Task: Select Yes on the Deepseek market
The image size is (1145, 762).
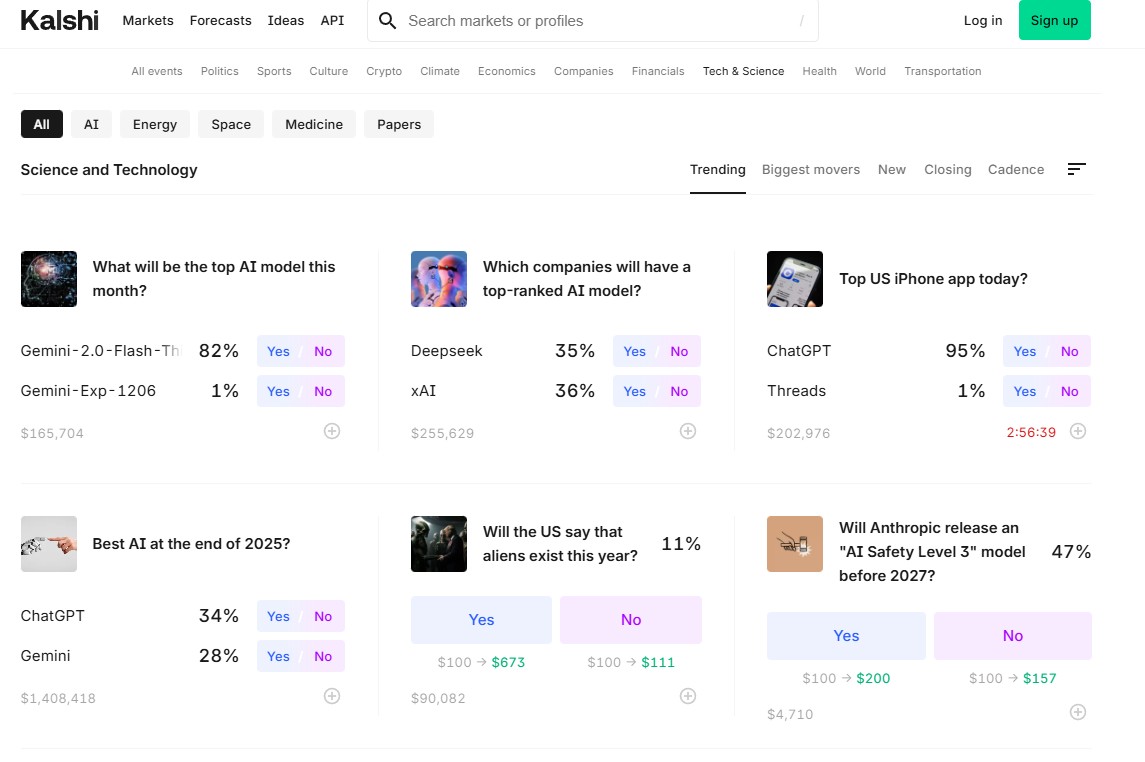Action: click(x=634, y=351)
